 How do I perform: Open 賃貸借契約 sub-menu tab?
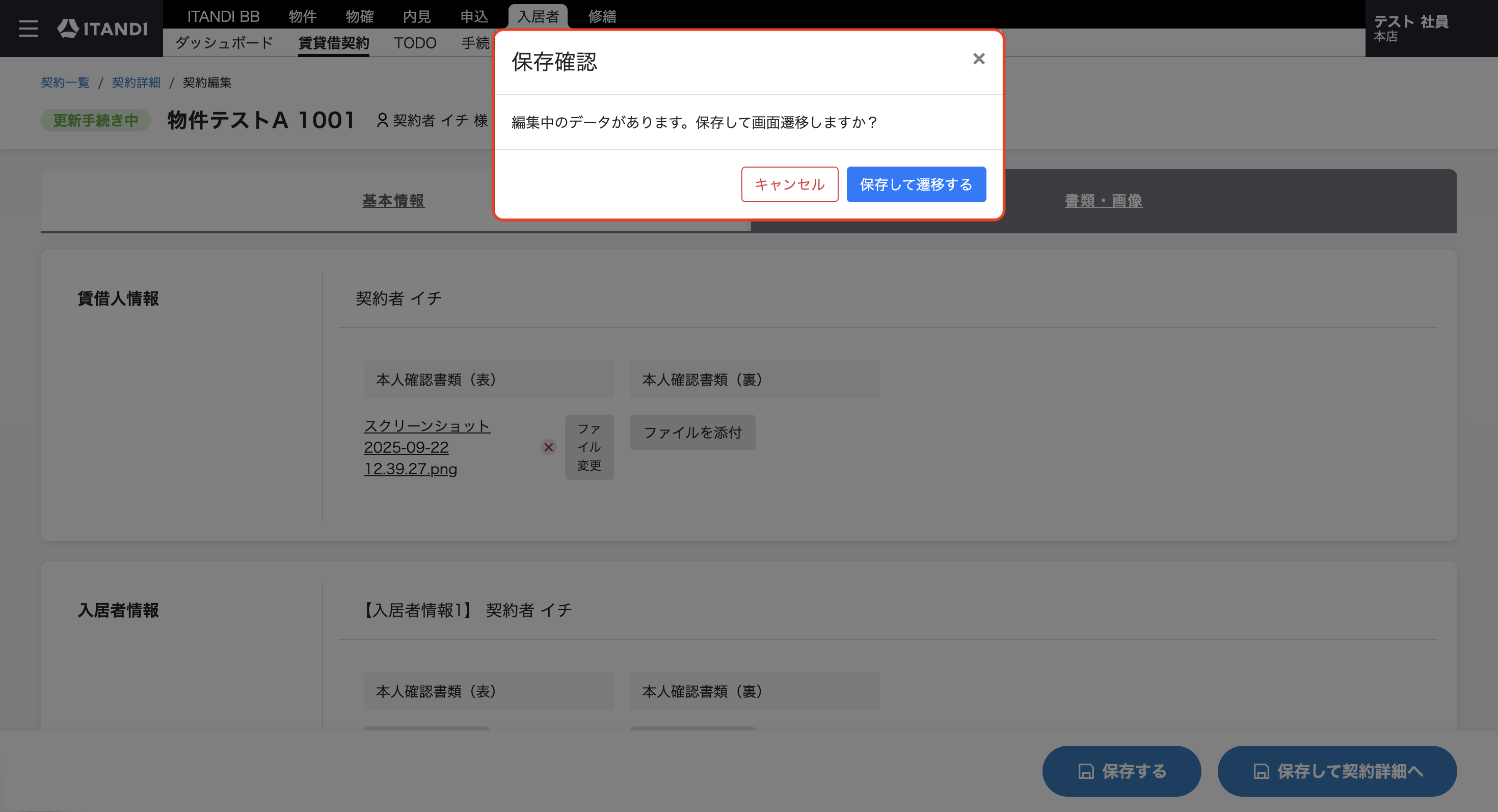(333, 43)
